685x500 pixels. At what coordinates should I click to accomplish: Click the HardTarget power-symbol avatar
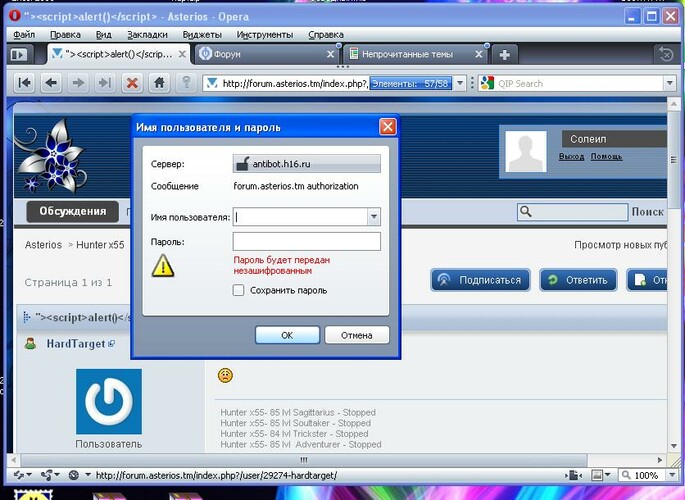[109, 401]
